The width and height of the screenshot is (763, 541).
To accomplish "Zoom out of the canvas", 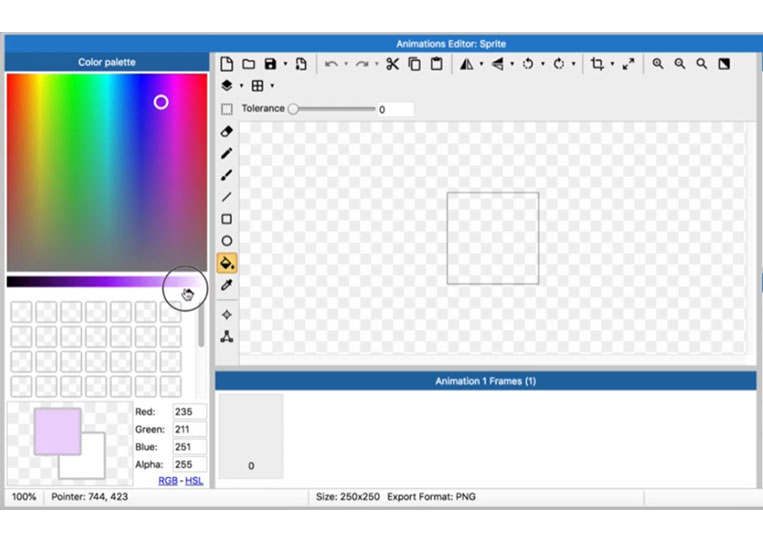I will coord(680,64).
